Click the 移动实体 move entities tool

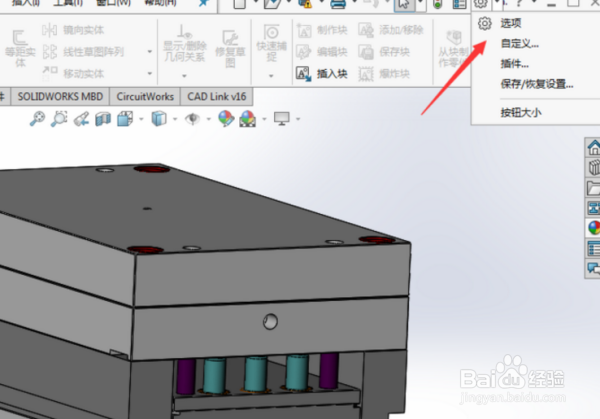tap(73, 73)
